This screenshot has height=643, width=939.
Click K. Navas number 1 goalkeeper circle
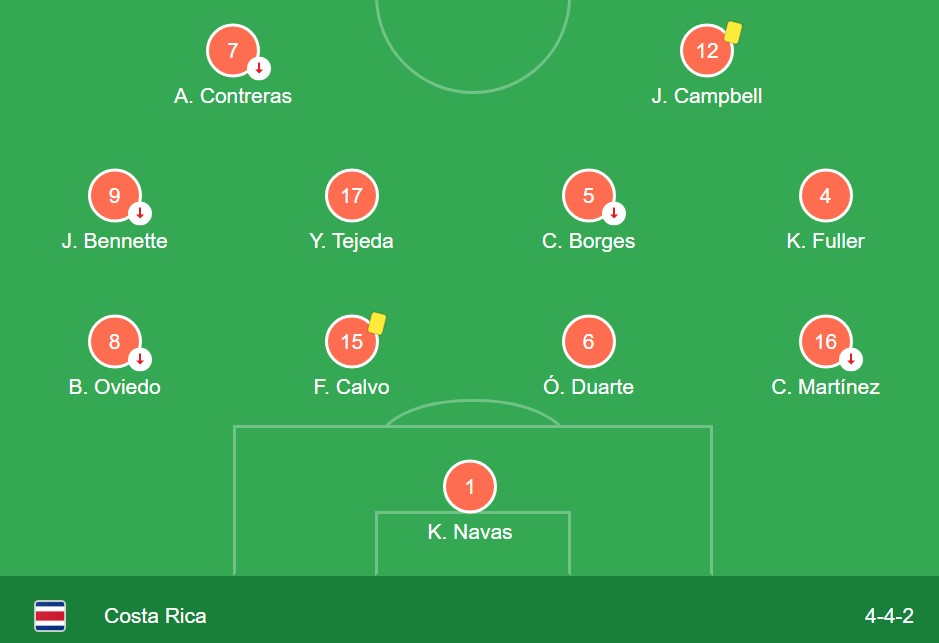470,486
